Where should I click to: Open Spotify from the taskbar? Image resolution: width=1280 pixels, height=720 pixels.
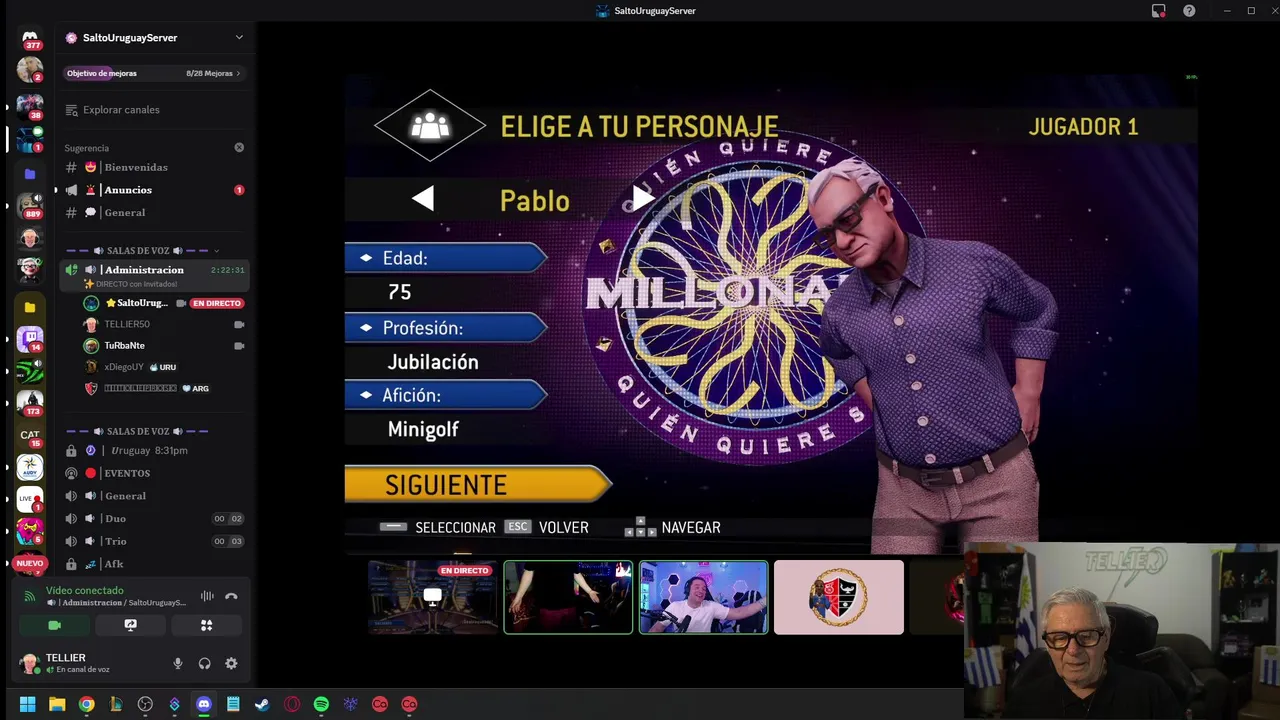point(321,704)
